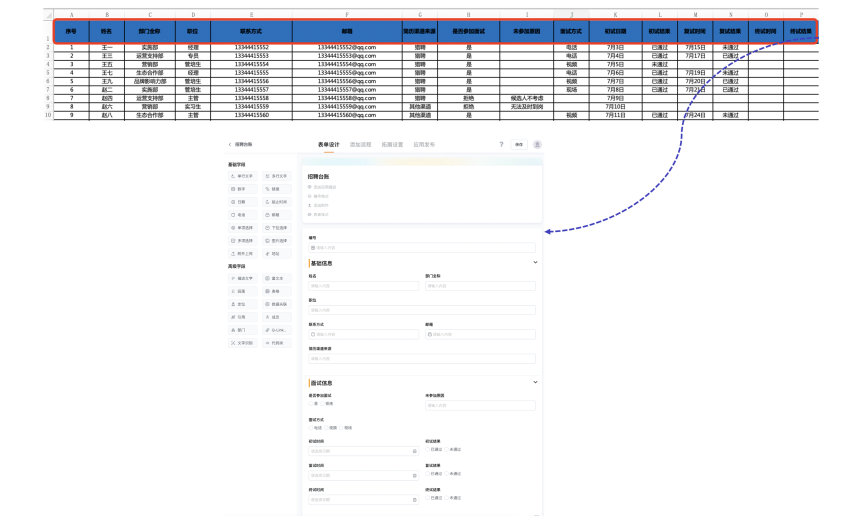Add a 单行文字 field from palette
Image resolution: width=863 pixels, height=516 pixels.
[242, 176]
